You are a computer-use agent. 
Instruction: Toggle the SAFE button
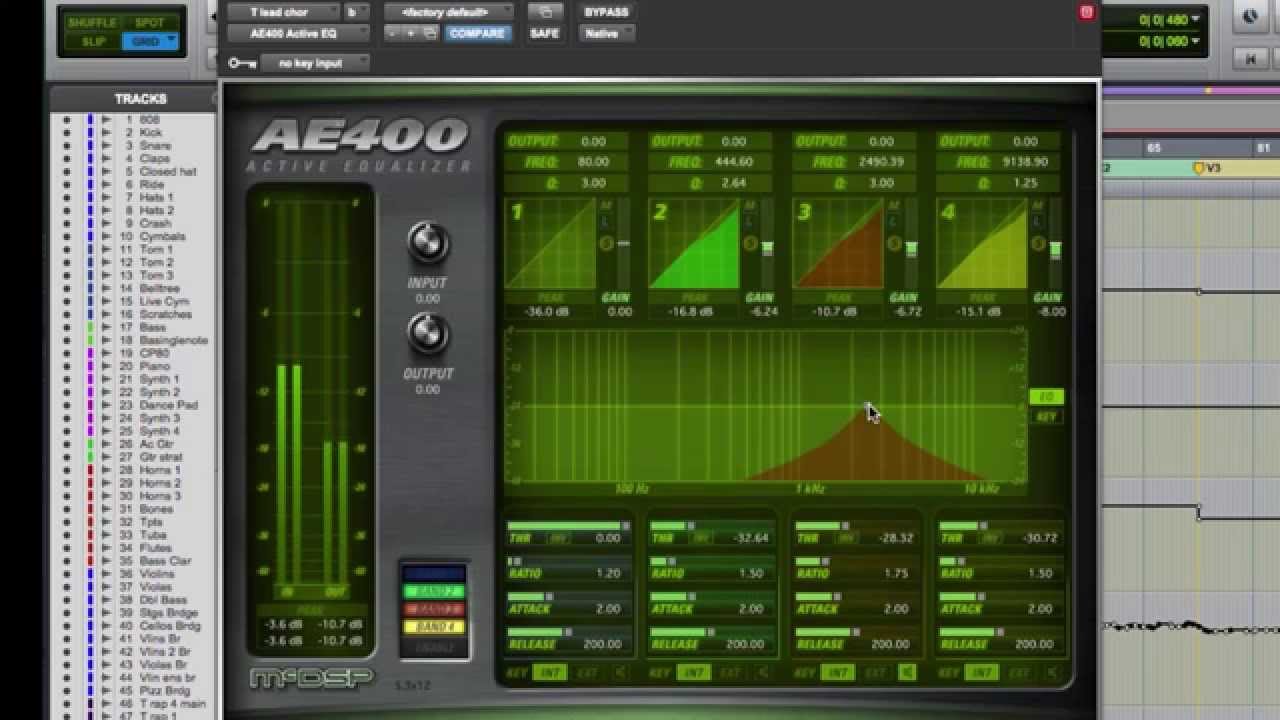click(x=545, y=33)
